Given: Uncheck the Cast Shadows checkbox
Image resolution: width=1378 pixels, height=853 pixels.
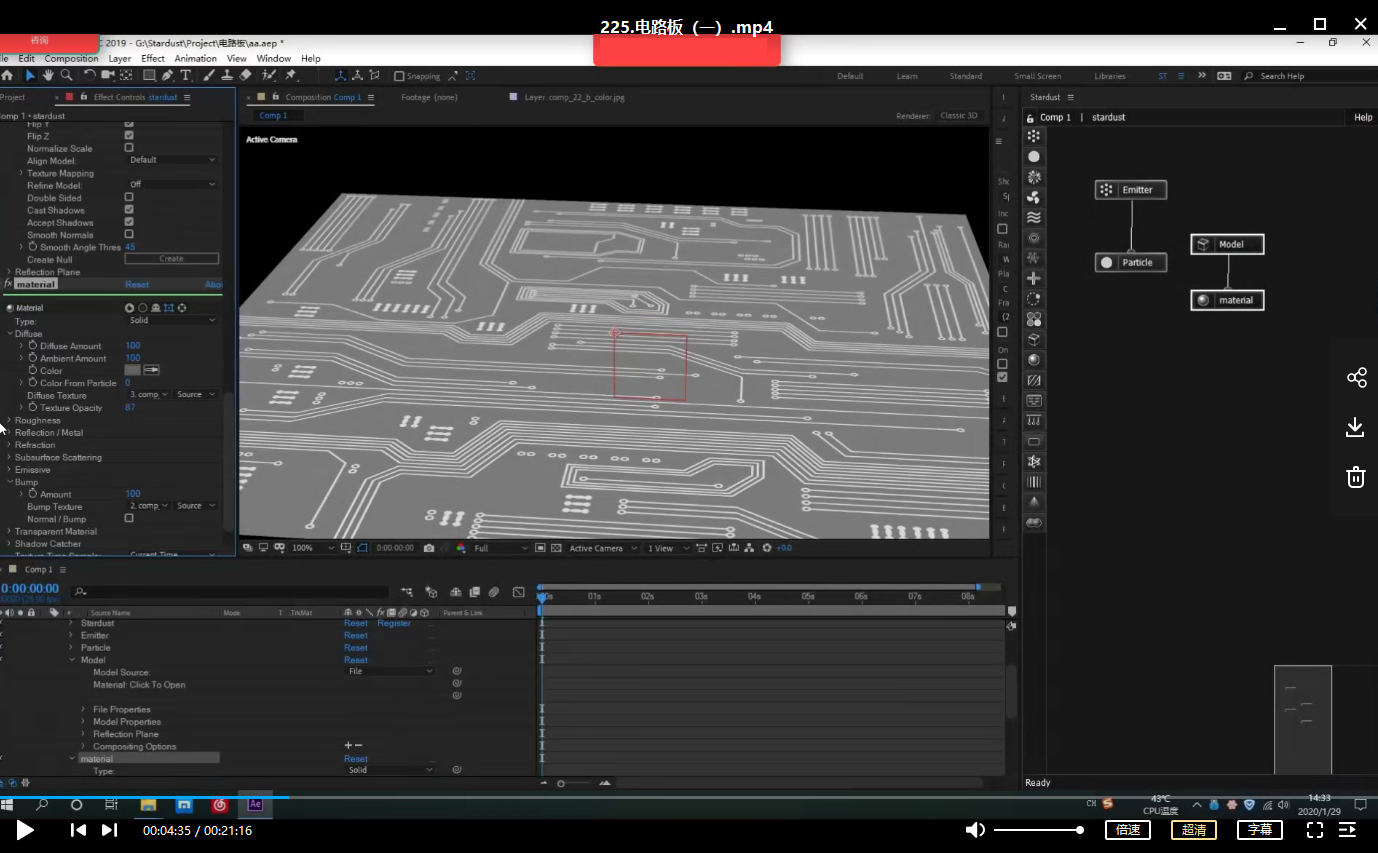Looking at the screenshot, I should [129, 210].
